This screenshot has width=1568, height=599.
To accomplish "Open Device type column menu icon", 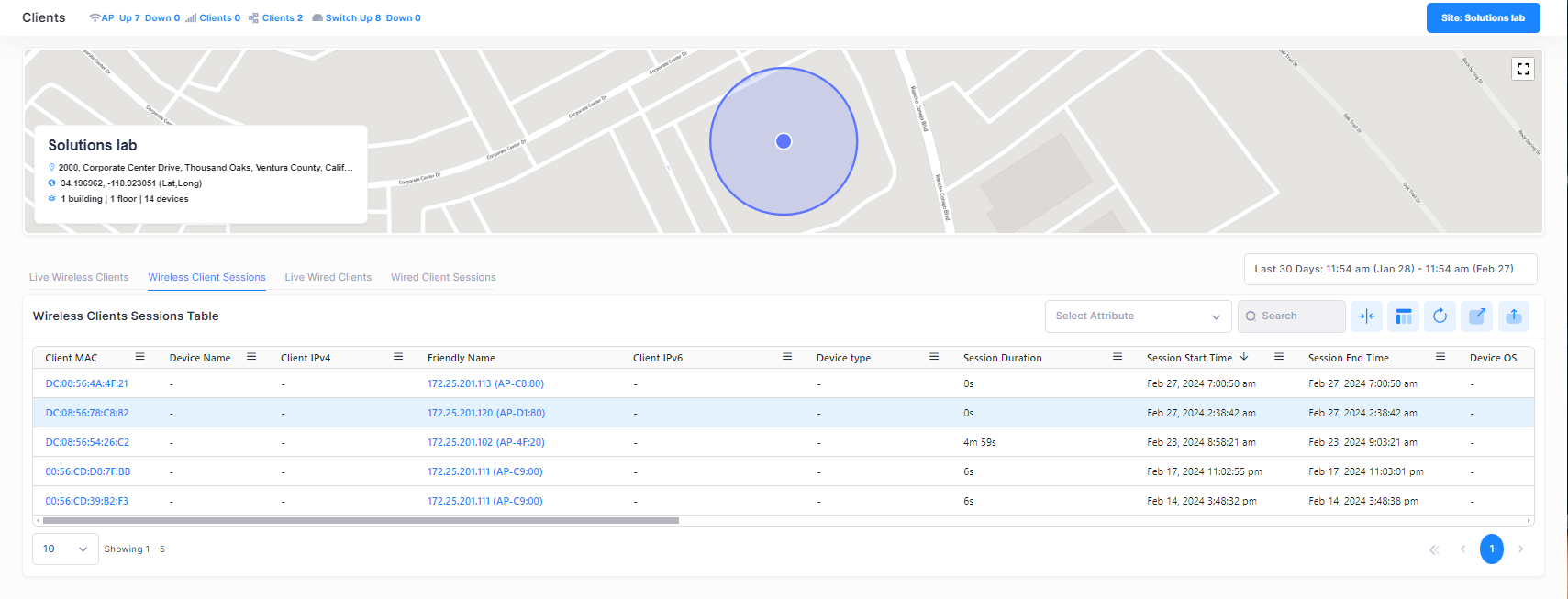I will [933, 357].
